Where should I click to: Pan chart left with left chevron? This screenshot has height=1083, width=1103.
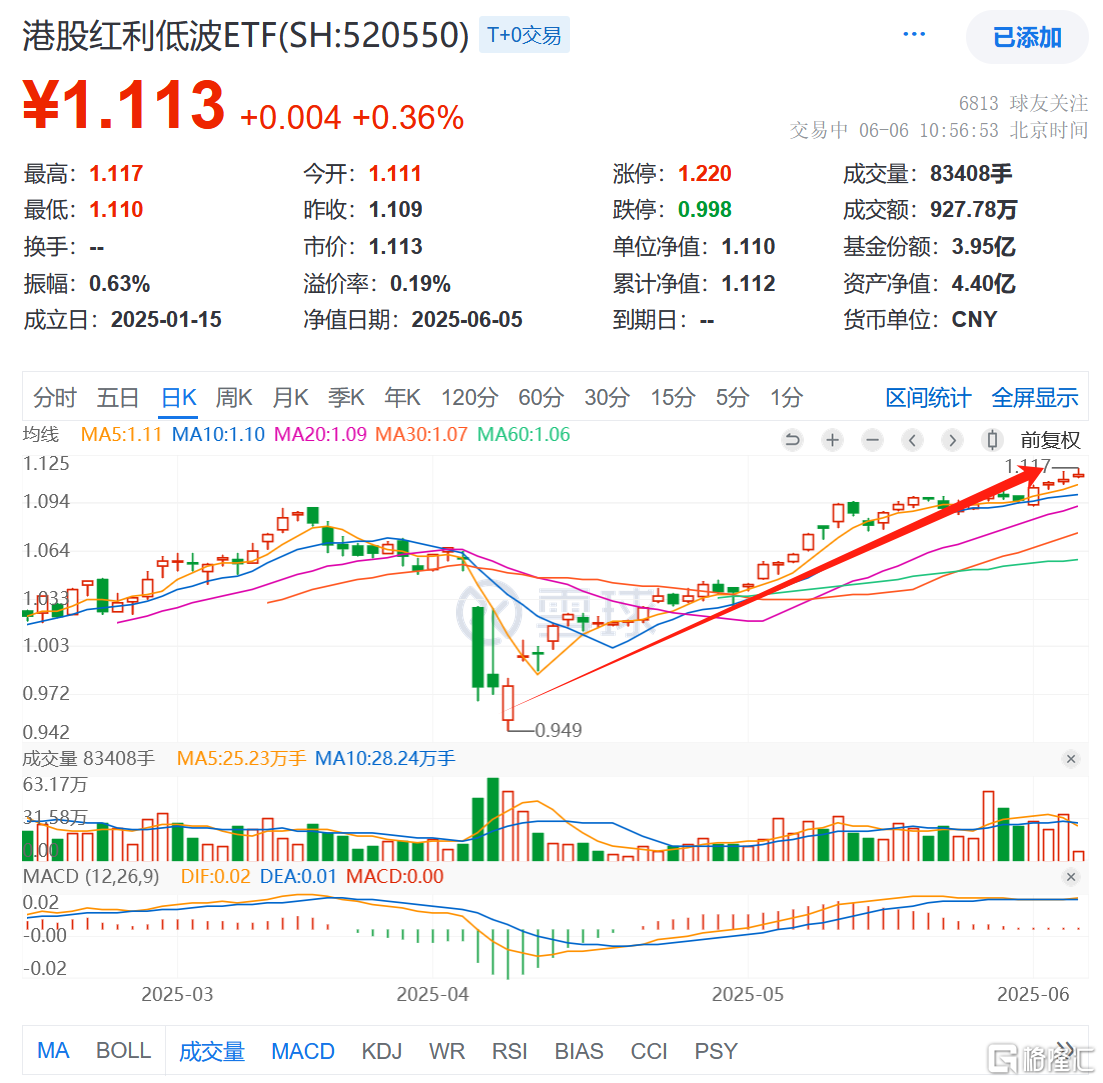(912, 440)
